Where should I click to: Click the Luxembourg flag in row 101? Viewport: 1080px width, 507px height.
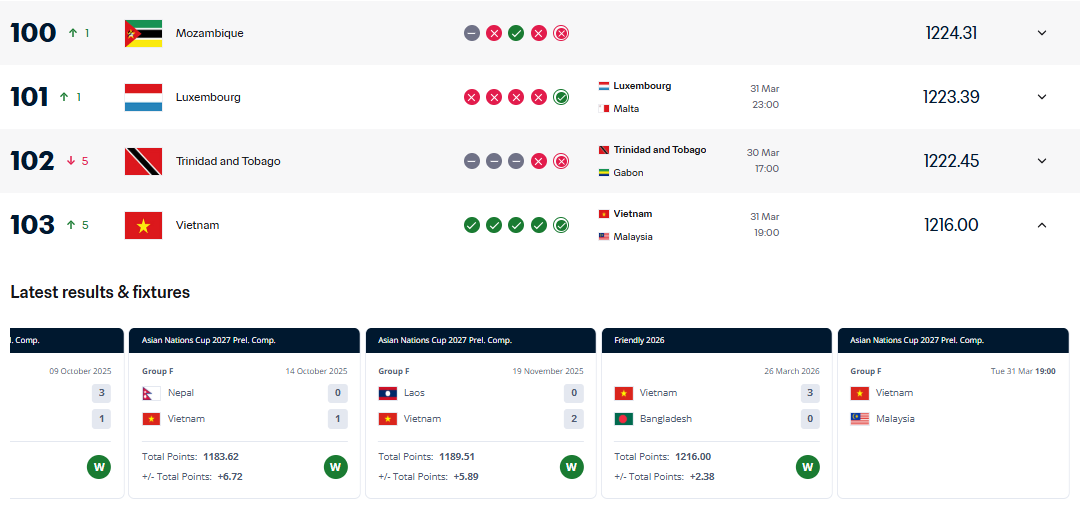click(143, 97)
